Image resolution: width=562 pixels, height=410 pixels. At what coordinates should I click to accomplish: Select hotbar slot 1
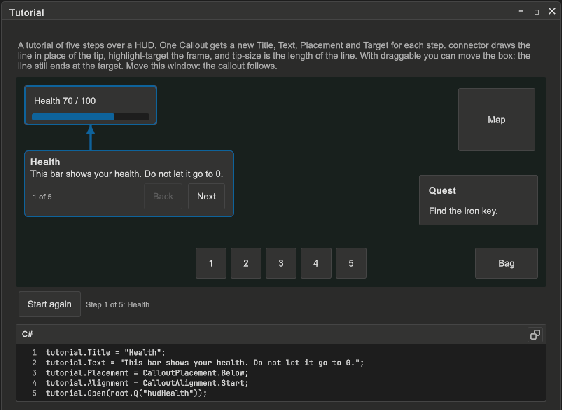(211, 263)
